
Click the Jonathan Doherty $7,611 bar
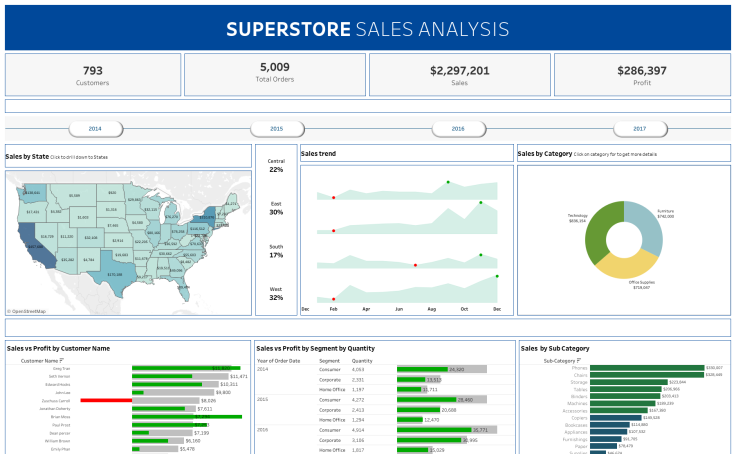pyautogui.click(x=164, y=408)
